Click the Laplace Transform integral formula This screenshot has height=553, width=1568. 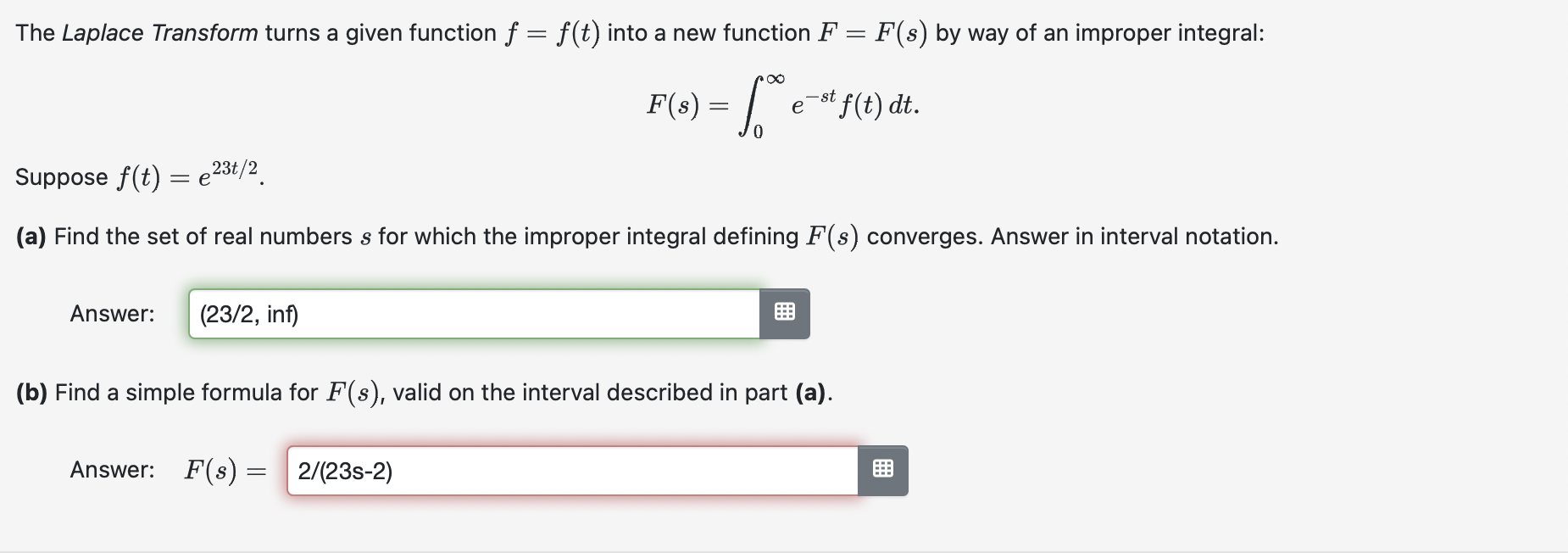coord(781,103)
